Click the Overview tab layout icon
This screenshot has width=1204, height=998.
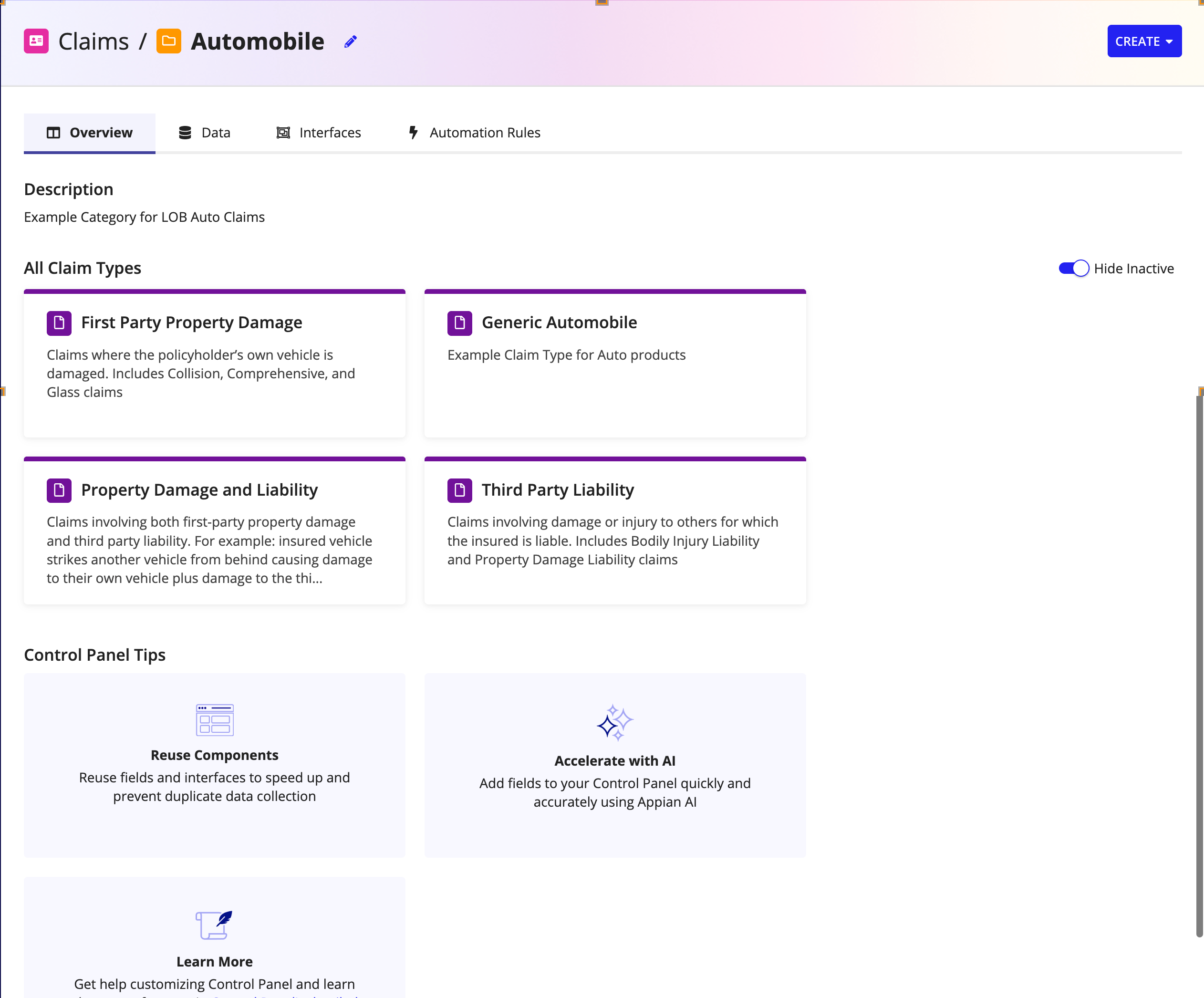pyautogui.click(x=53, y=133)
